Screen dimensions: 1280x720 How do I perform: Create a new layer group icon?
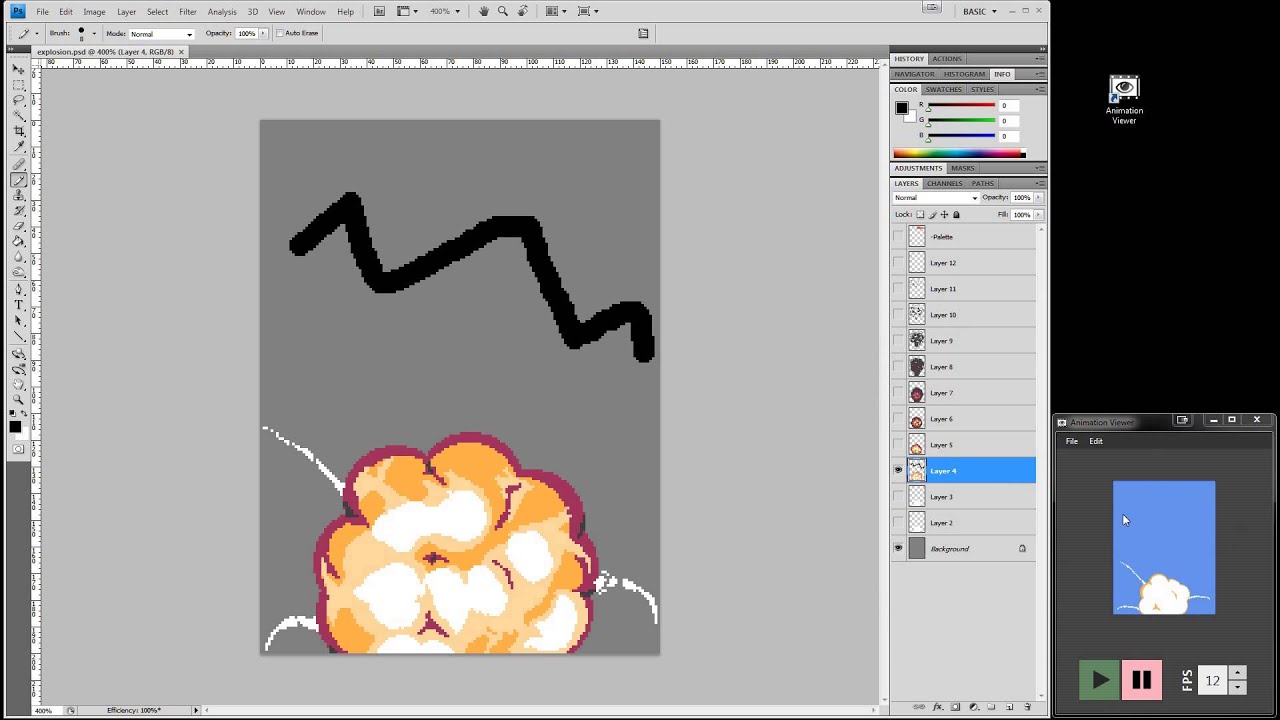pyautogui.click(x=991, y=707)
